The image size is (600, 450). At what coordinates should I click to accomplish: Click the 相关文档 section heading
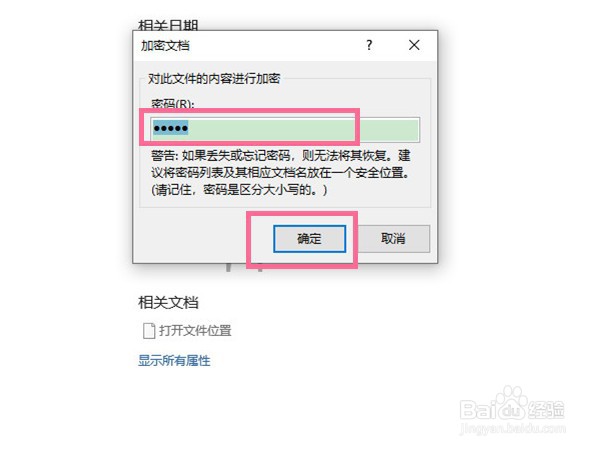click(x=168, y=302)
